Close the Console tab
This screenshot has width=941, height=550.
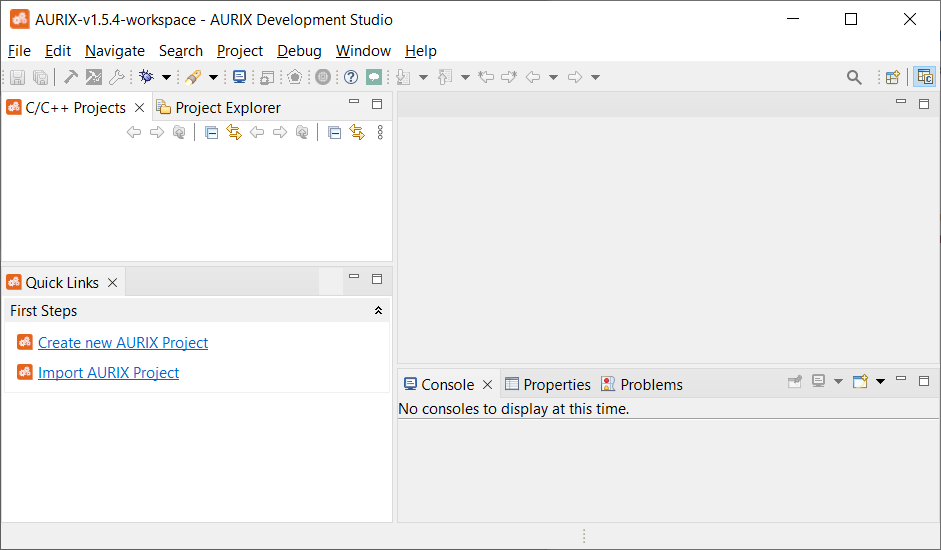[487, 385]
